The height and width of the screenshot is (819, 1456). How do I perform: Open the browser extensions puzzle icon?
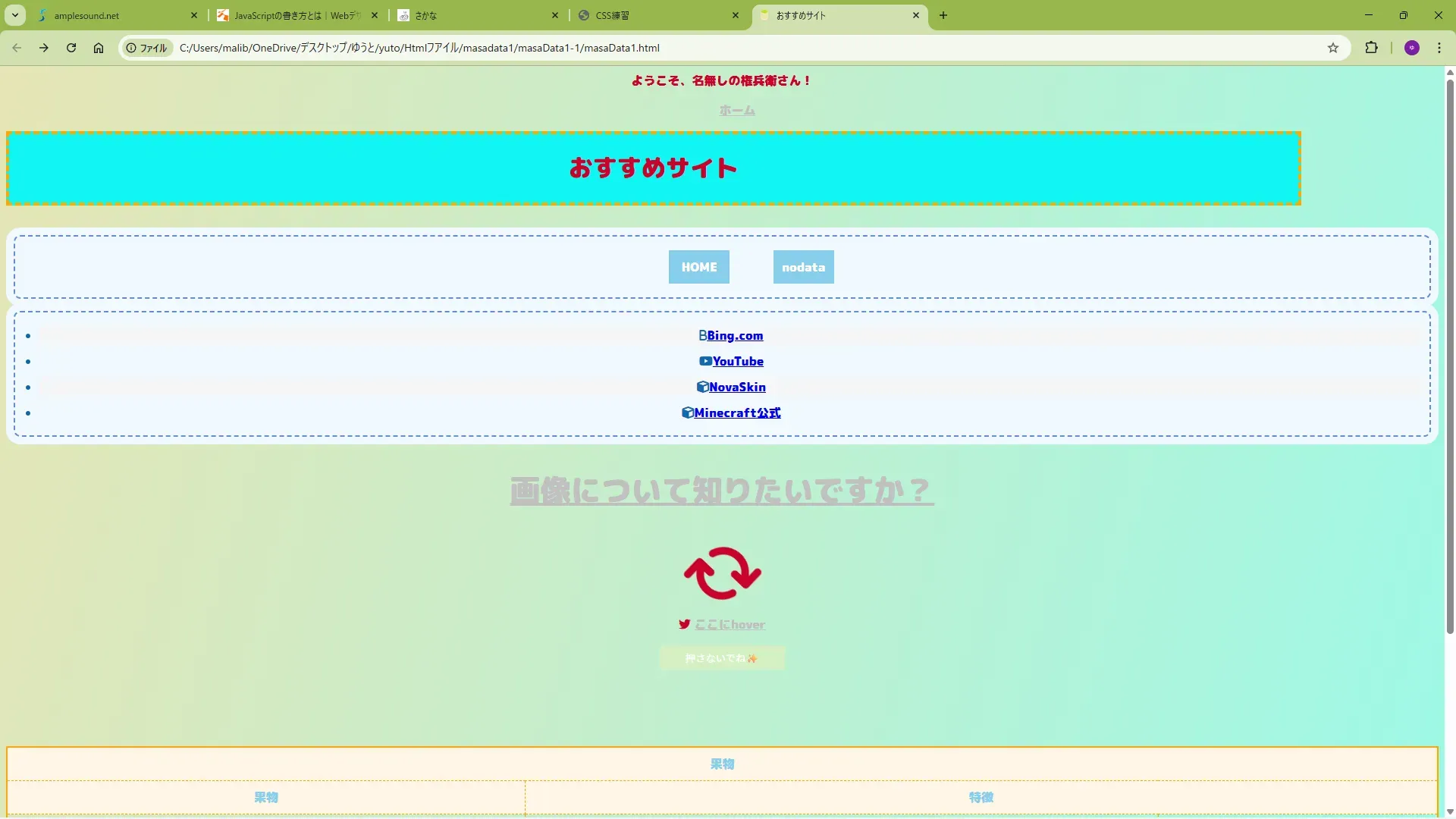coord(1371,48)
